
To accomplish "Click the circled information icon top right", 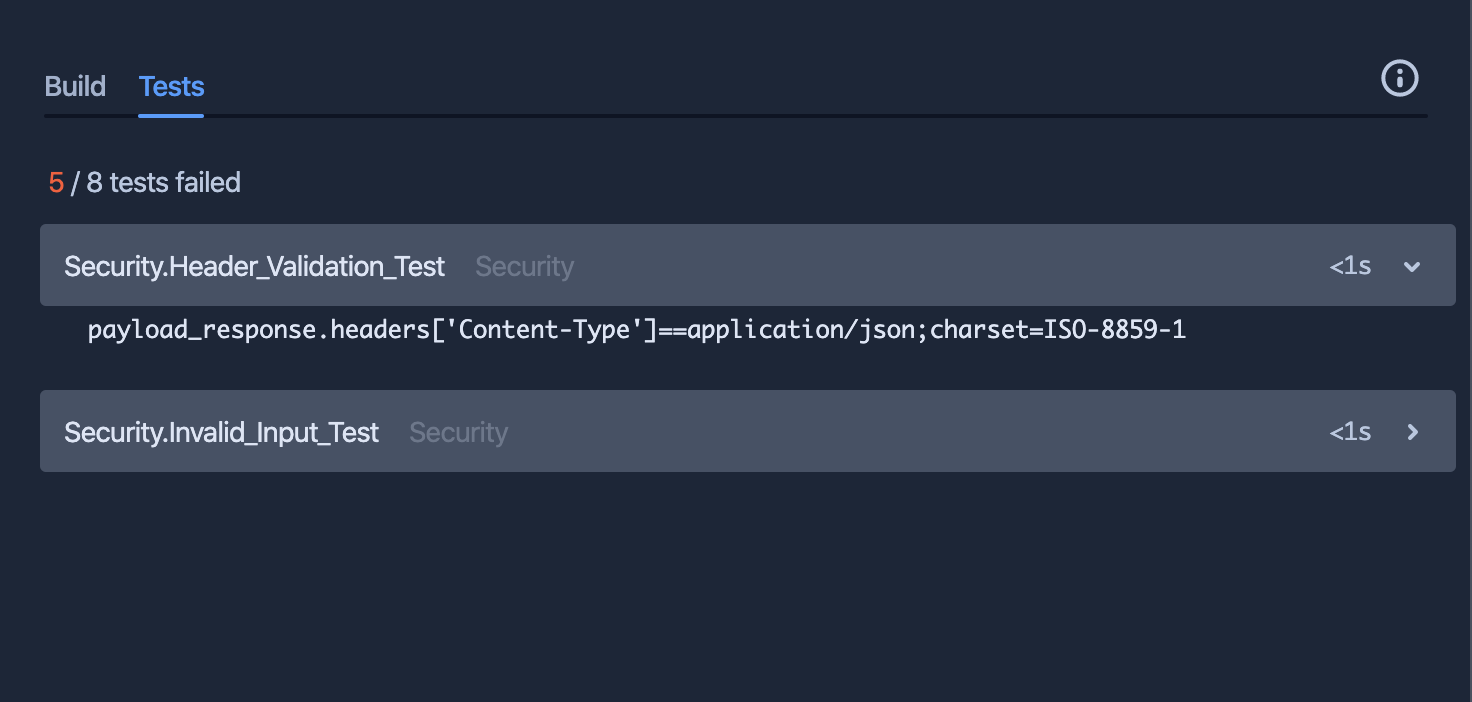I will coord(1399,78).
